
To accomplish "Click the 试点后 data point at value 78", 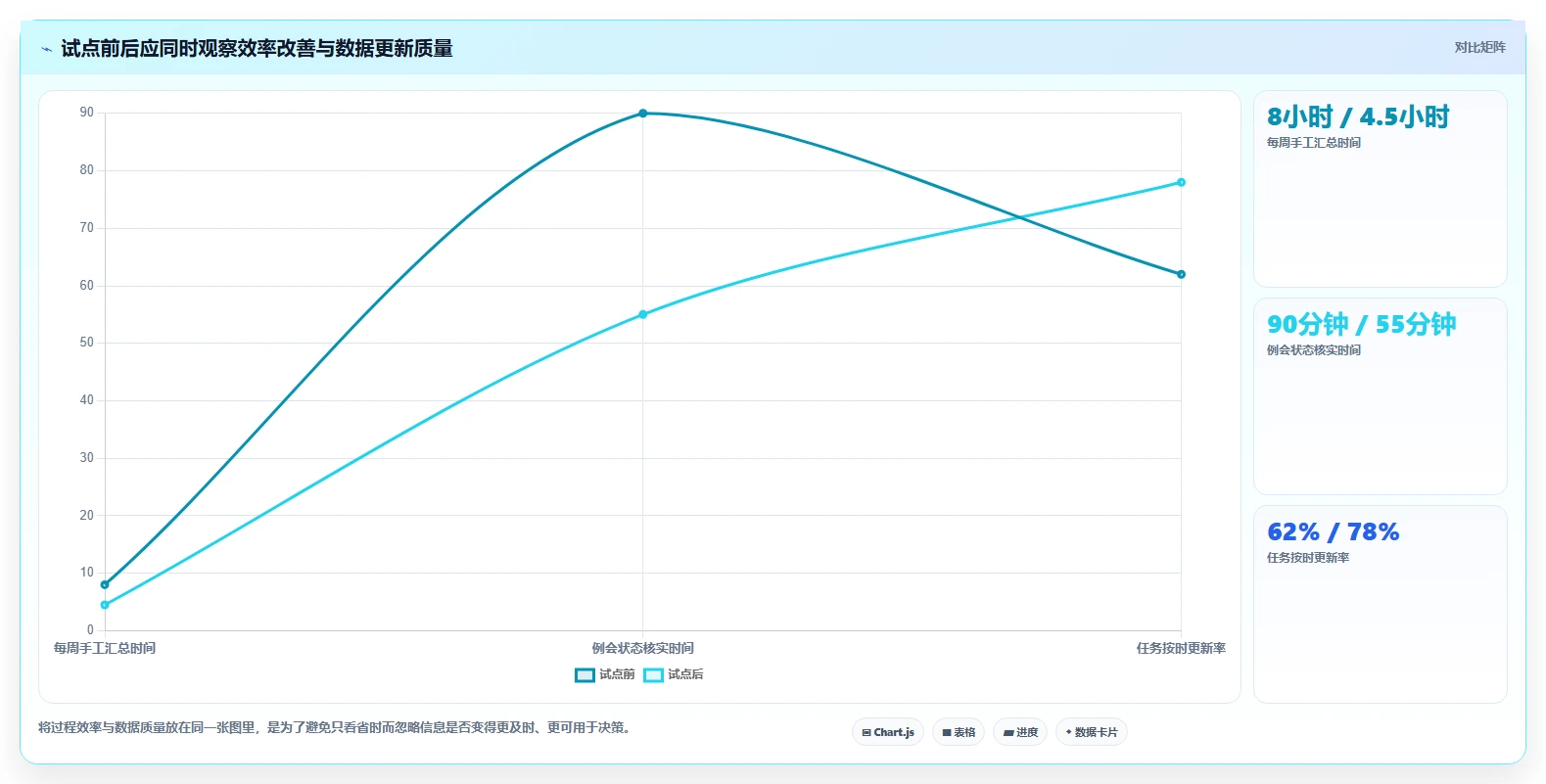I will click(x=1181, y=182).
